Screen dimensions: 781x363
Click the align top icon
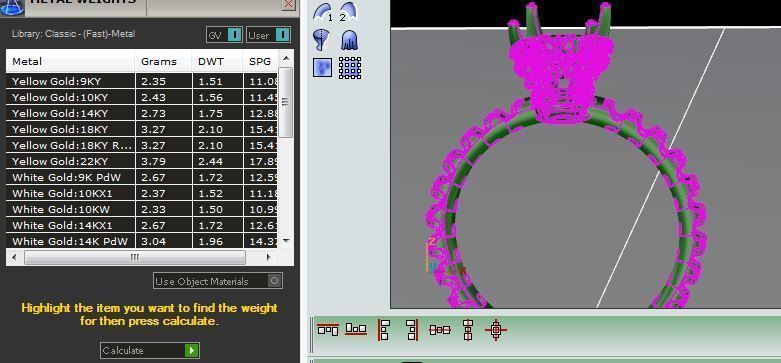point(328,329)
